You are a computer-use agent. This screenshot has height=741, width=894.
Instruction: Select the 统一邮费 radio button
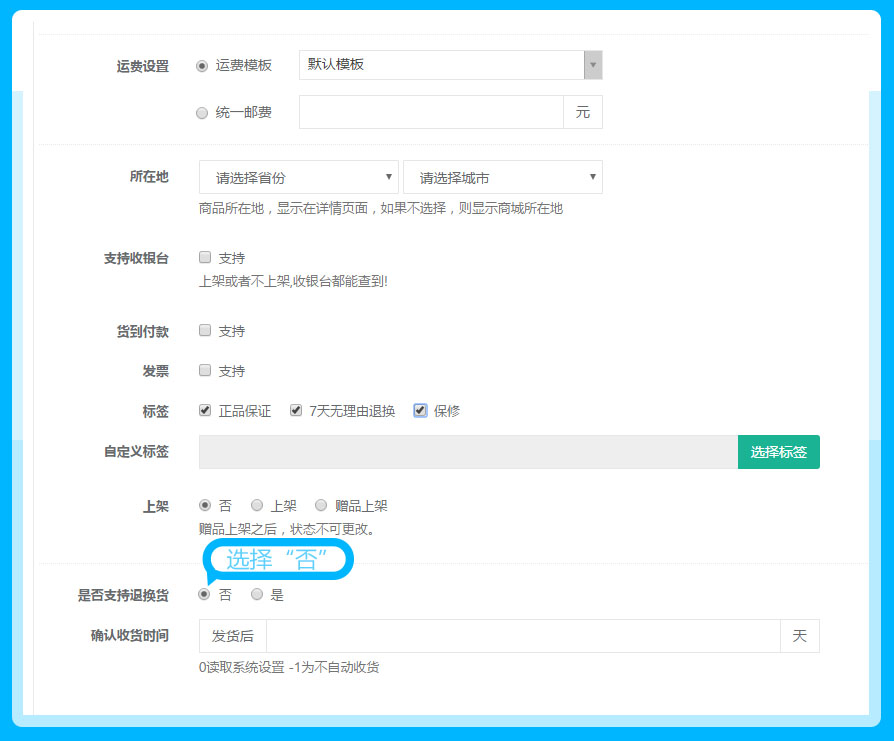(202, 113)
